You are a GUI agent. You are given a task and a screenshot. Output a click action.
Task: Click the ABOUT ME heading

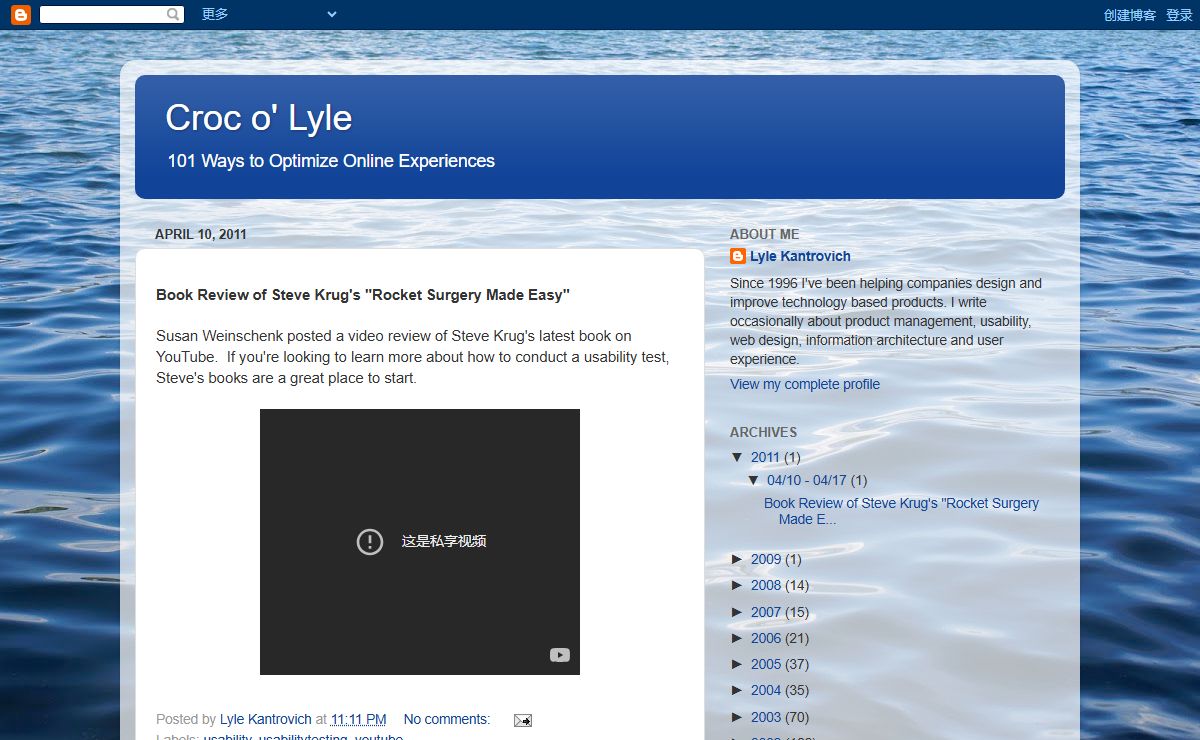(x=765, y=234)
